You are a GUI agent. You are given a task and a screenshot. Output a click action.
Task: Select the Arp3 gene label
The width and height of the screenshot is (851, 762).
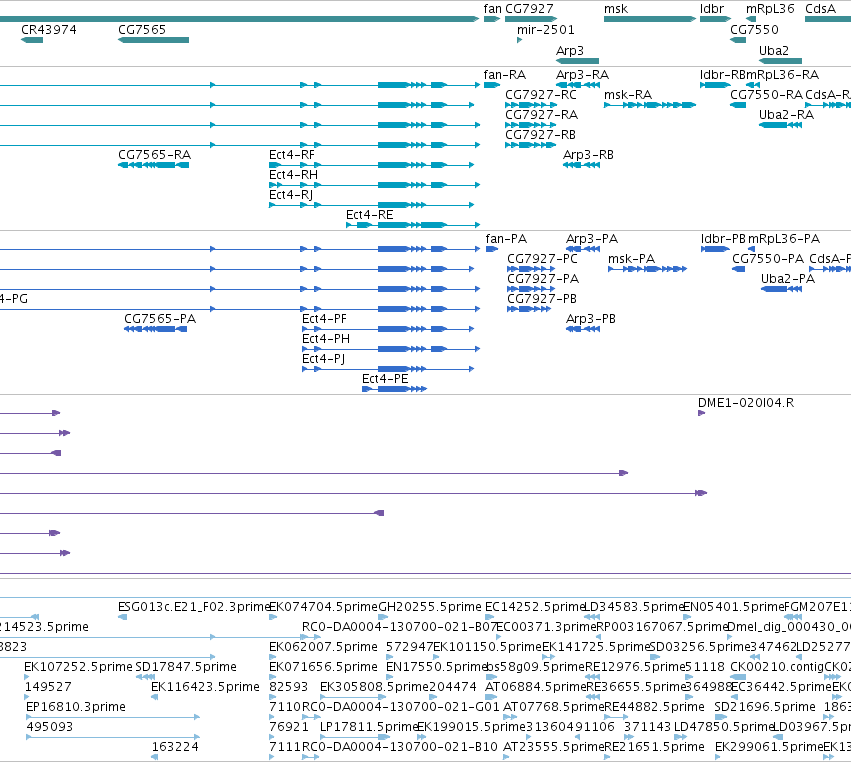570,50
